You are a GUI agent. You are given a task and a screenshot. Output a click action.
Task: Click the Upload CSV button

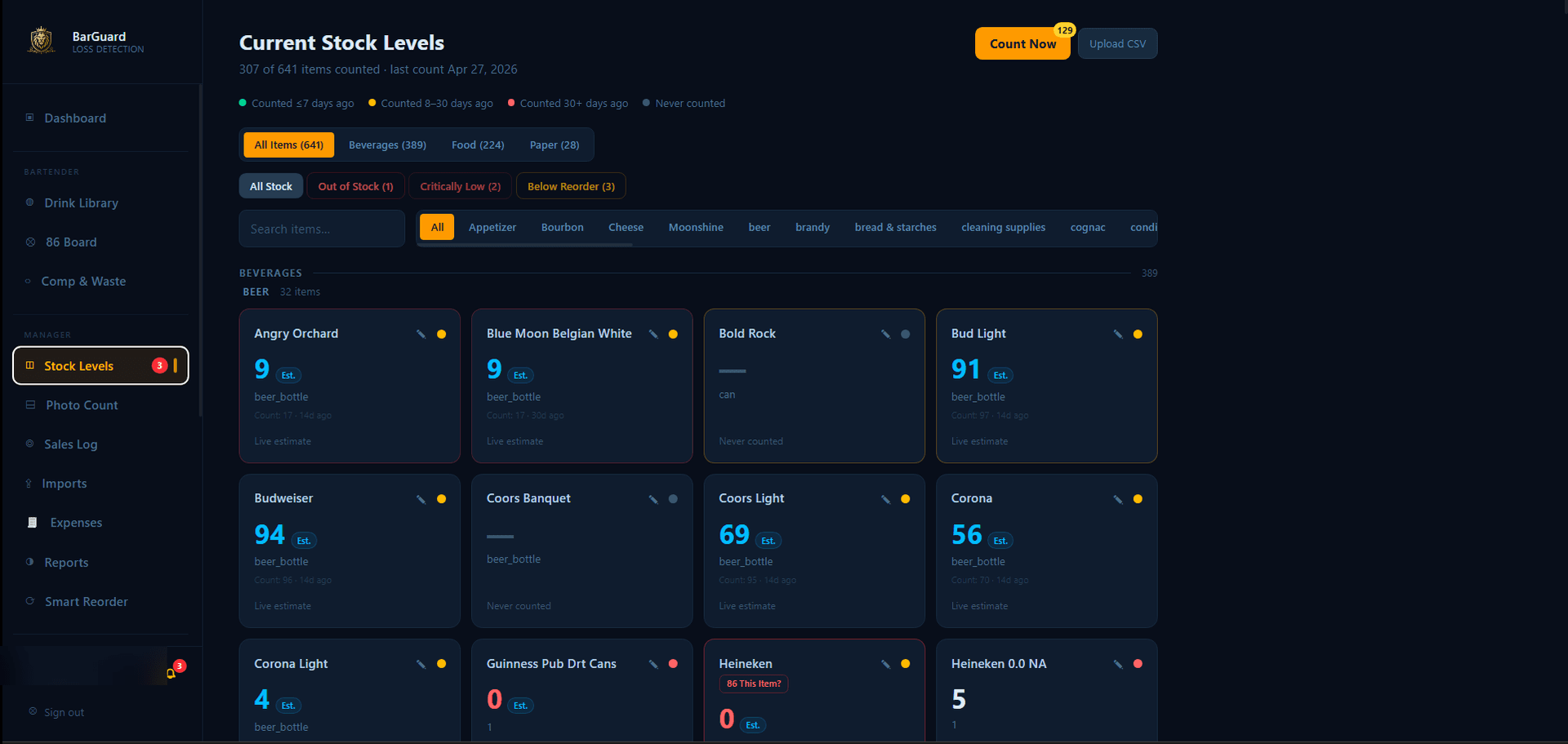tap(1117, 44)
